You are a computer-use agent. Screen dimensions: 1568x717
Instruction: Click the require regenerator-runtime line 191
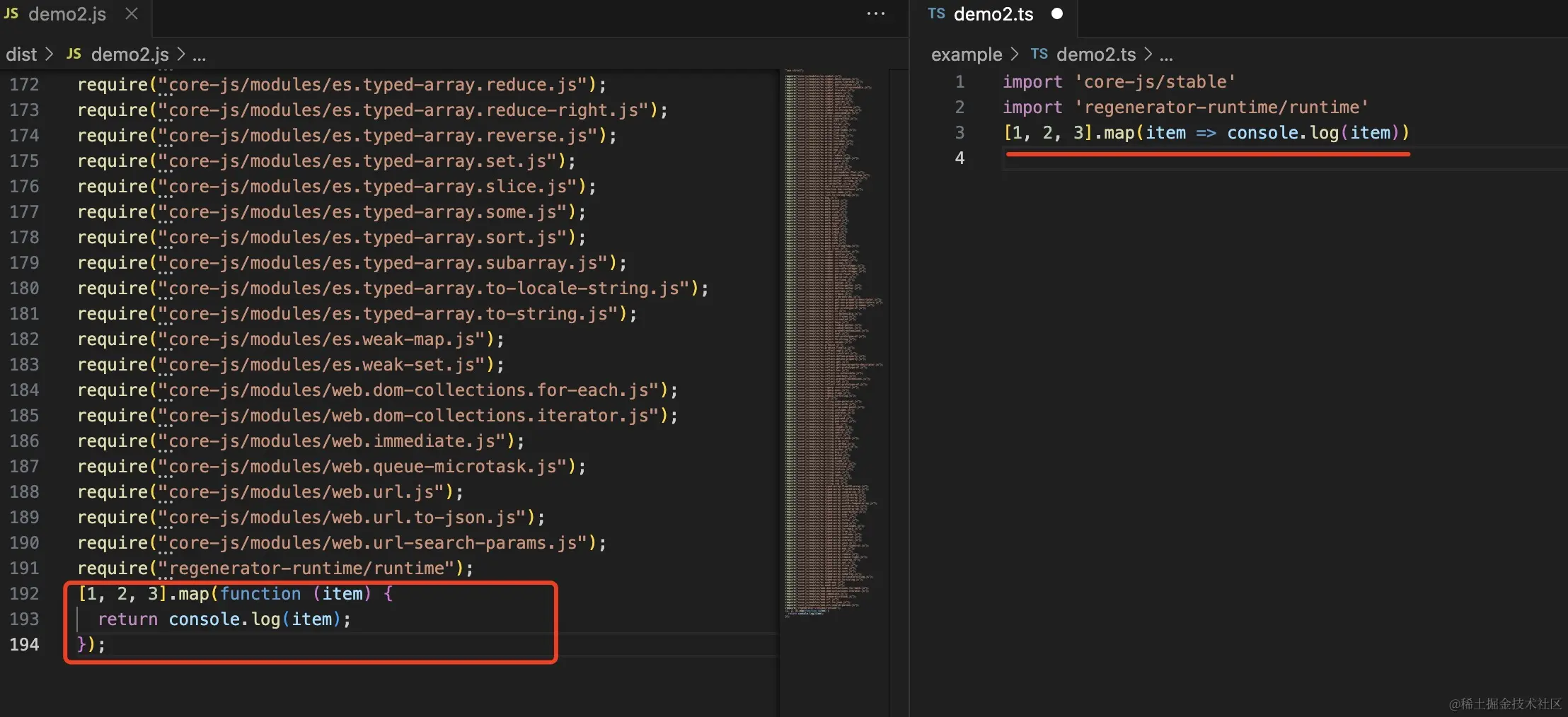(x=276, y=568)
